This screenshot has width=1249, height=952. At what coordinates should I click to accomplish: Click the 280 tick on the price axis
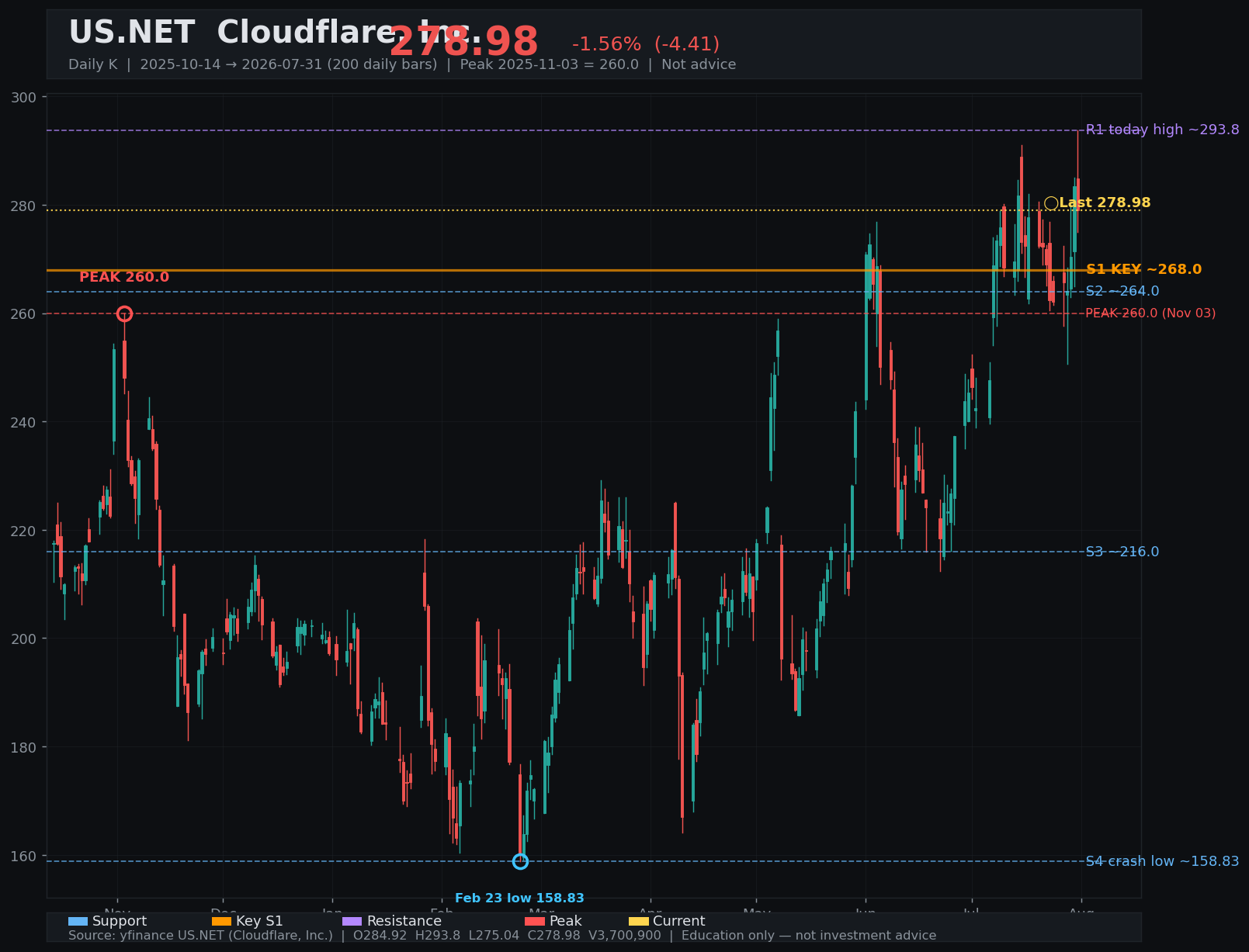25,206
